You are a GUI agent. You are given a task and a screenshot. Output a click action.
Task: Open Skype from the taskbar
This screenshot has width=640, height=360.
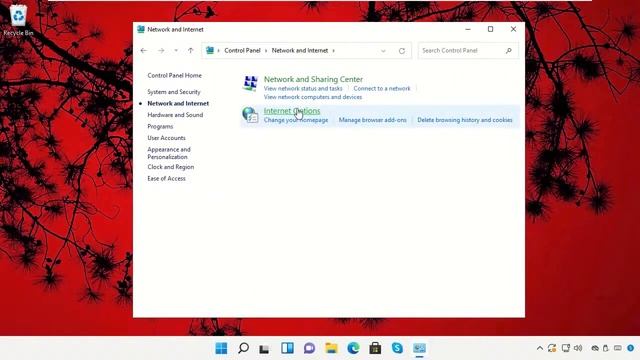pyautogui.click(x=397, y=348)
